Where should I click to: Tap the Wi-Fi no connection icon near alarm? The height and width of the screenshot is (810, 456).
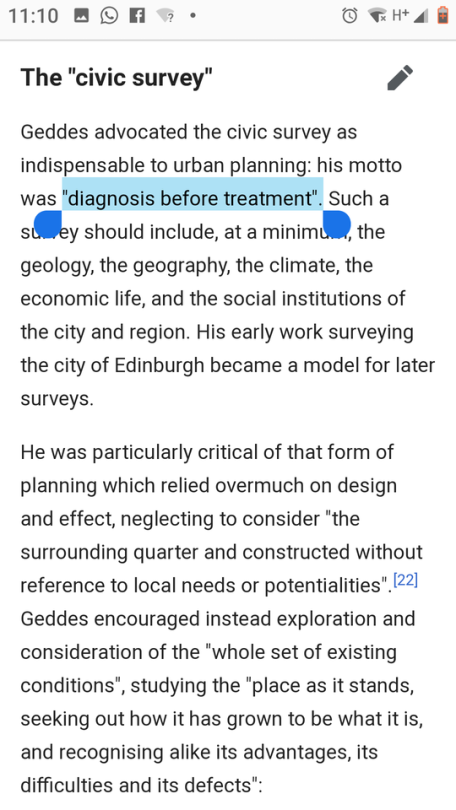pyautogui.click(x=378, y=15)
